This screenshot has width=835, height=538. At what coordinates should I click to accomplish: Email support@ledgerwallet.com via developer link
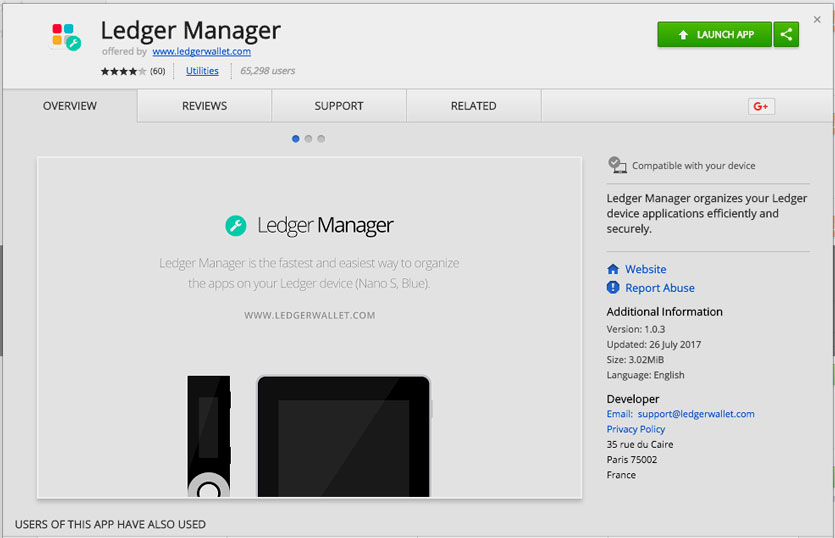697,414
